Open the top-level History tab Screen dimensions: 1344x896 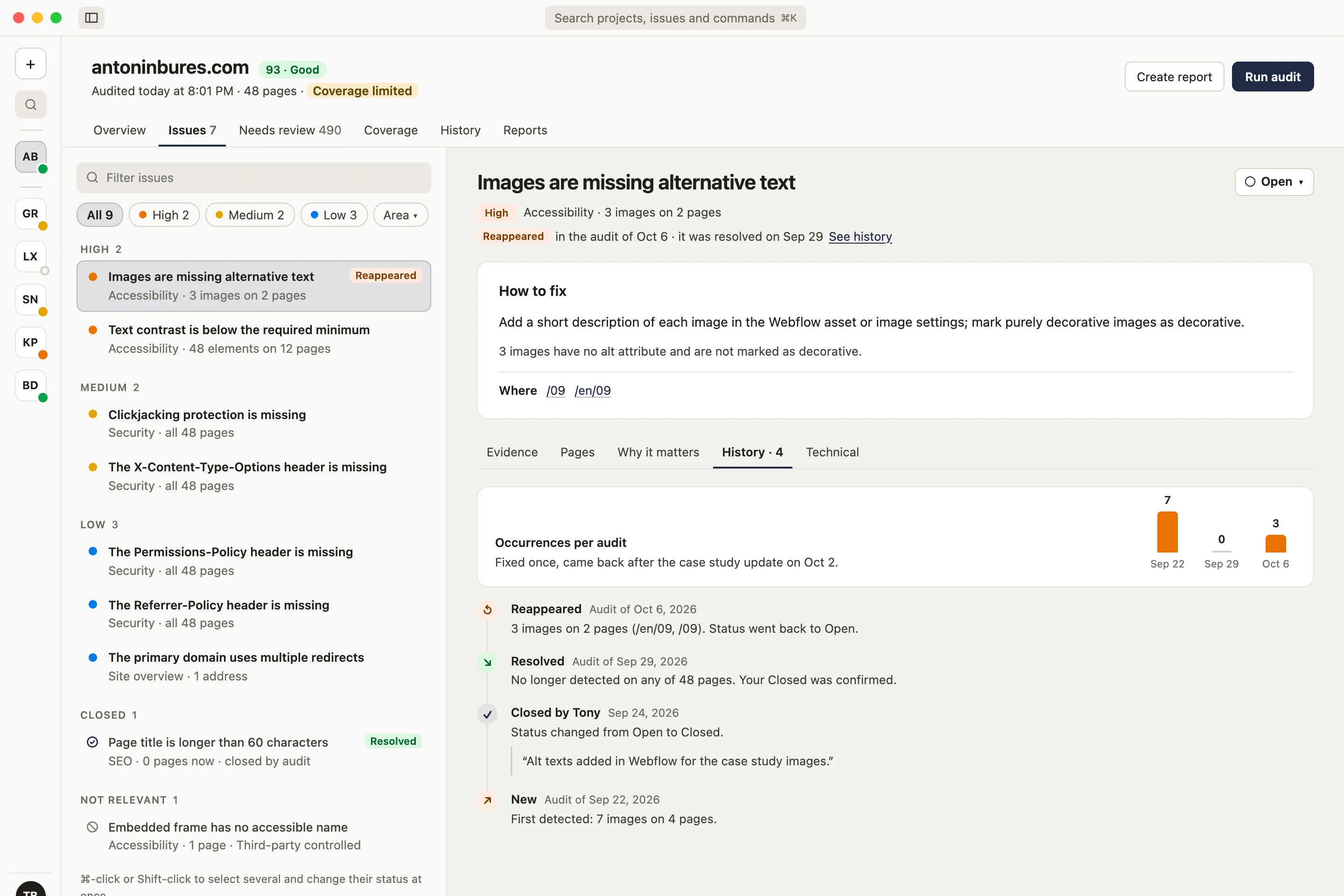461,130
